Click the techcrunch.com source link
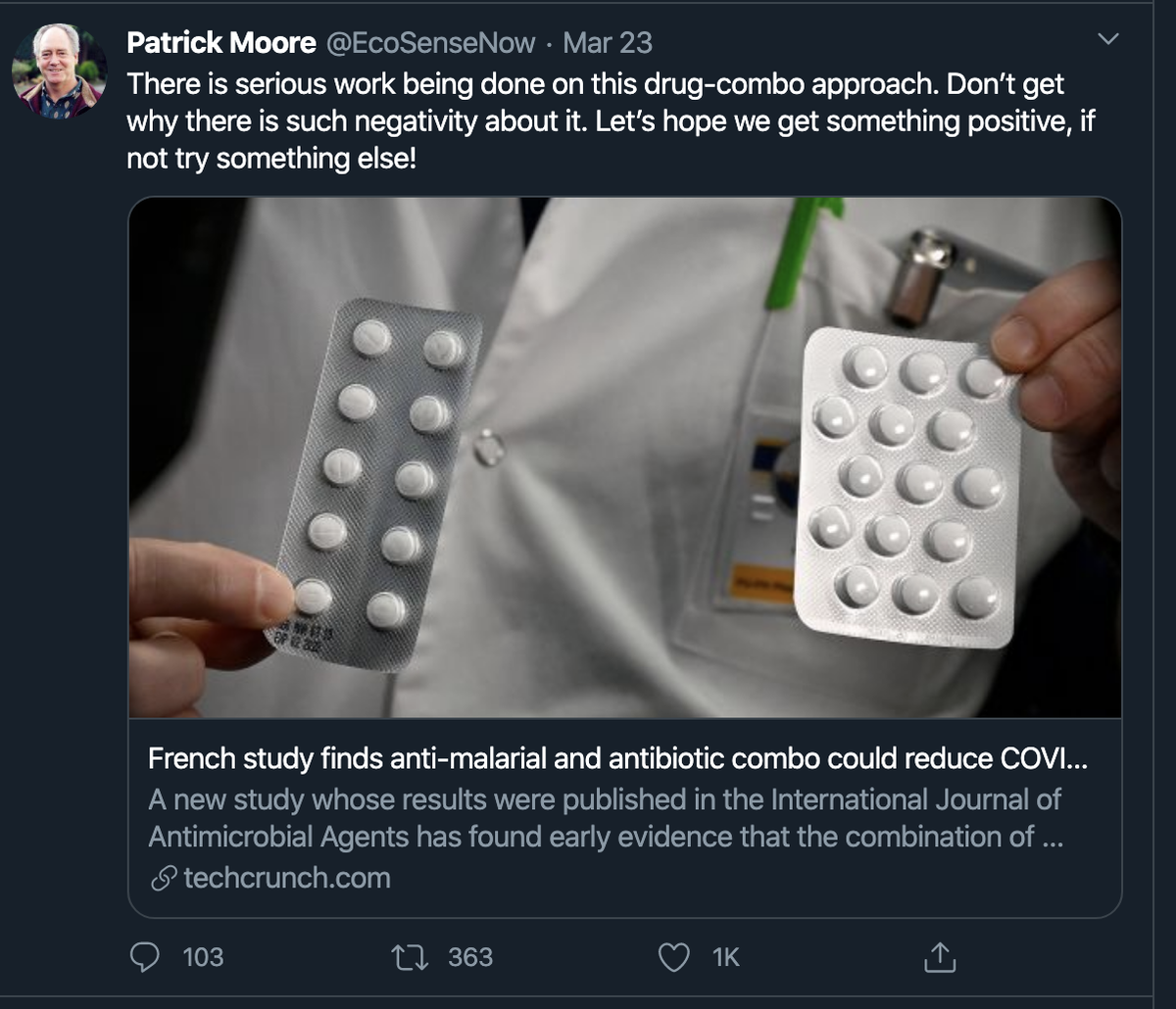The width and height of the screenshot is (1176, 1009). pos(286,878)
